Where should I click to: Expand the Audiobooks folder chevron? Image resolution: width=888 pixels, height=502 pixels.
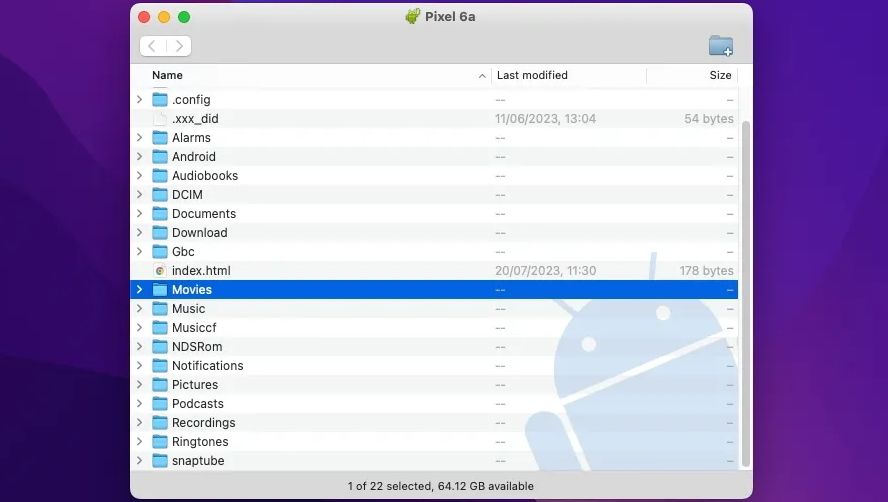139,176
